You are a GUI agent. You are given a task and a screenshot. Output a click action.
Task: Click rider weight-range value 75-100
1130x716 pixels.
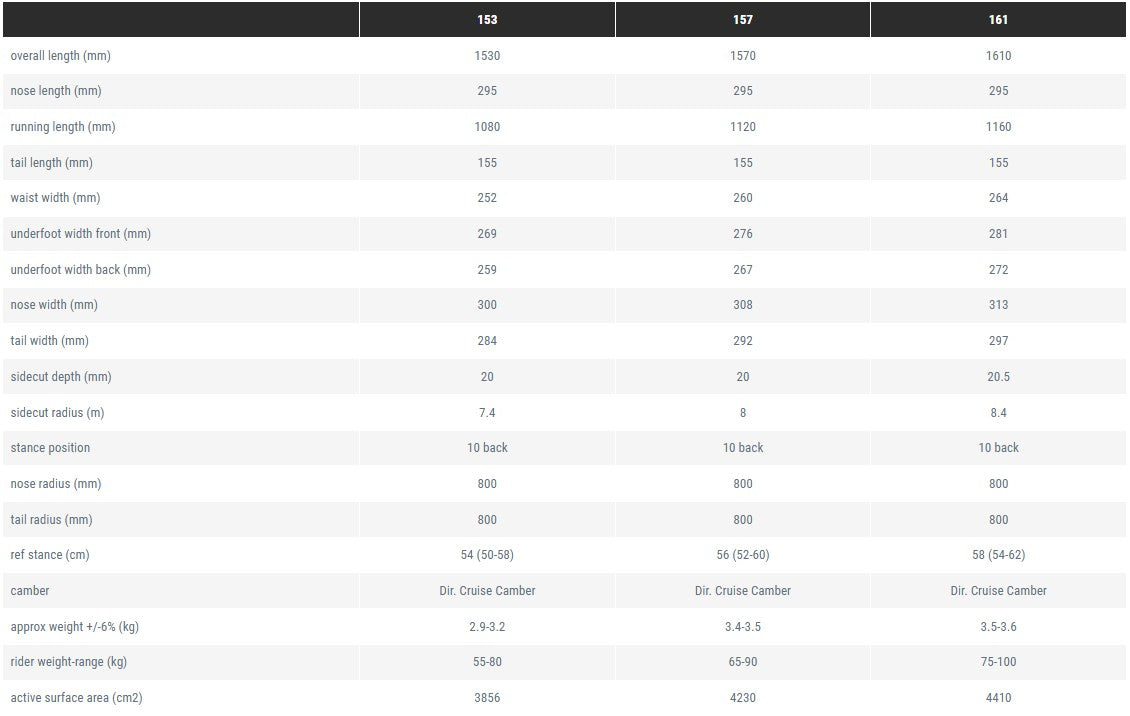tap(998, 662)
